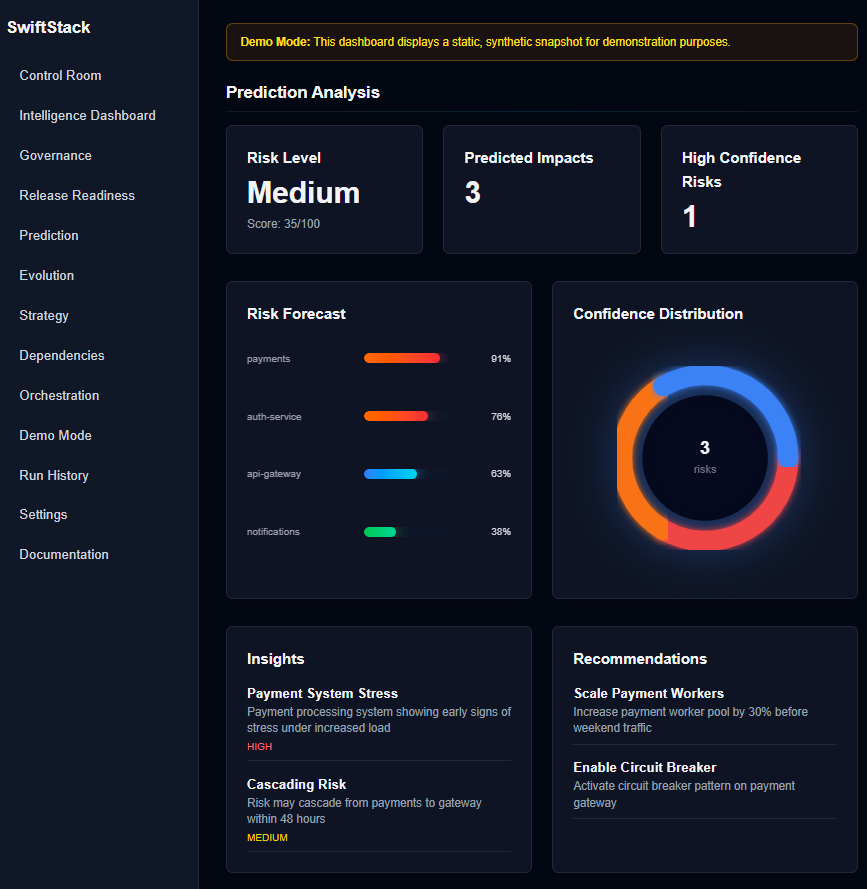Open the Evolution section
867x889 pixels.
46,275
